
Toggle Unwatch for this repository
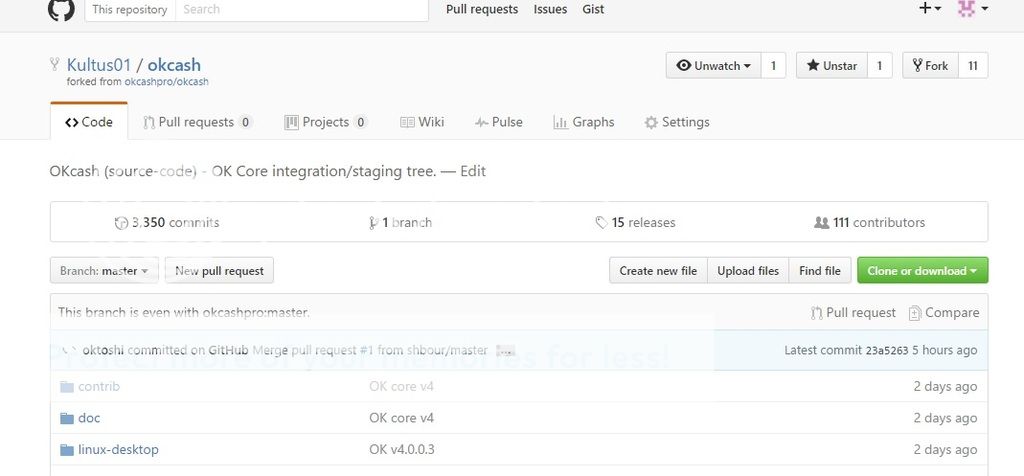coord(713,66)
